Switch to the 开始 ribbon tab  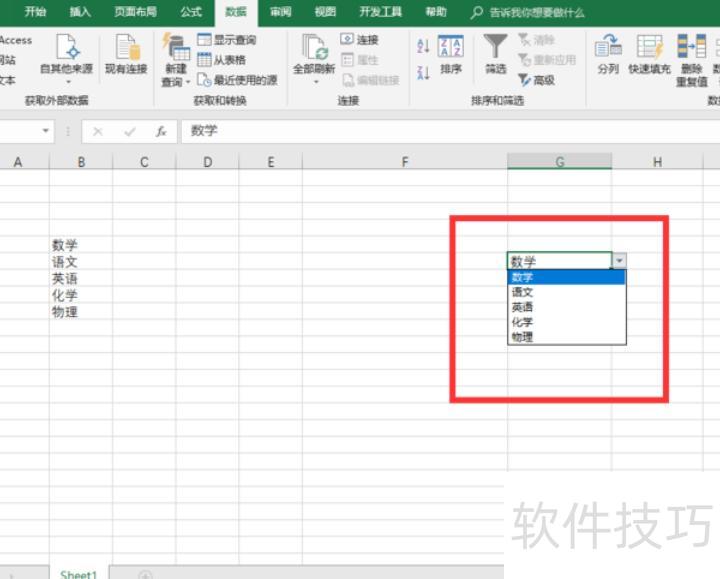(x=35, y=11)
